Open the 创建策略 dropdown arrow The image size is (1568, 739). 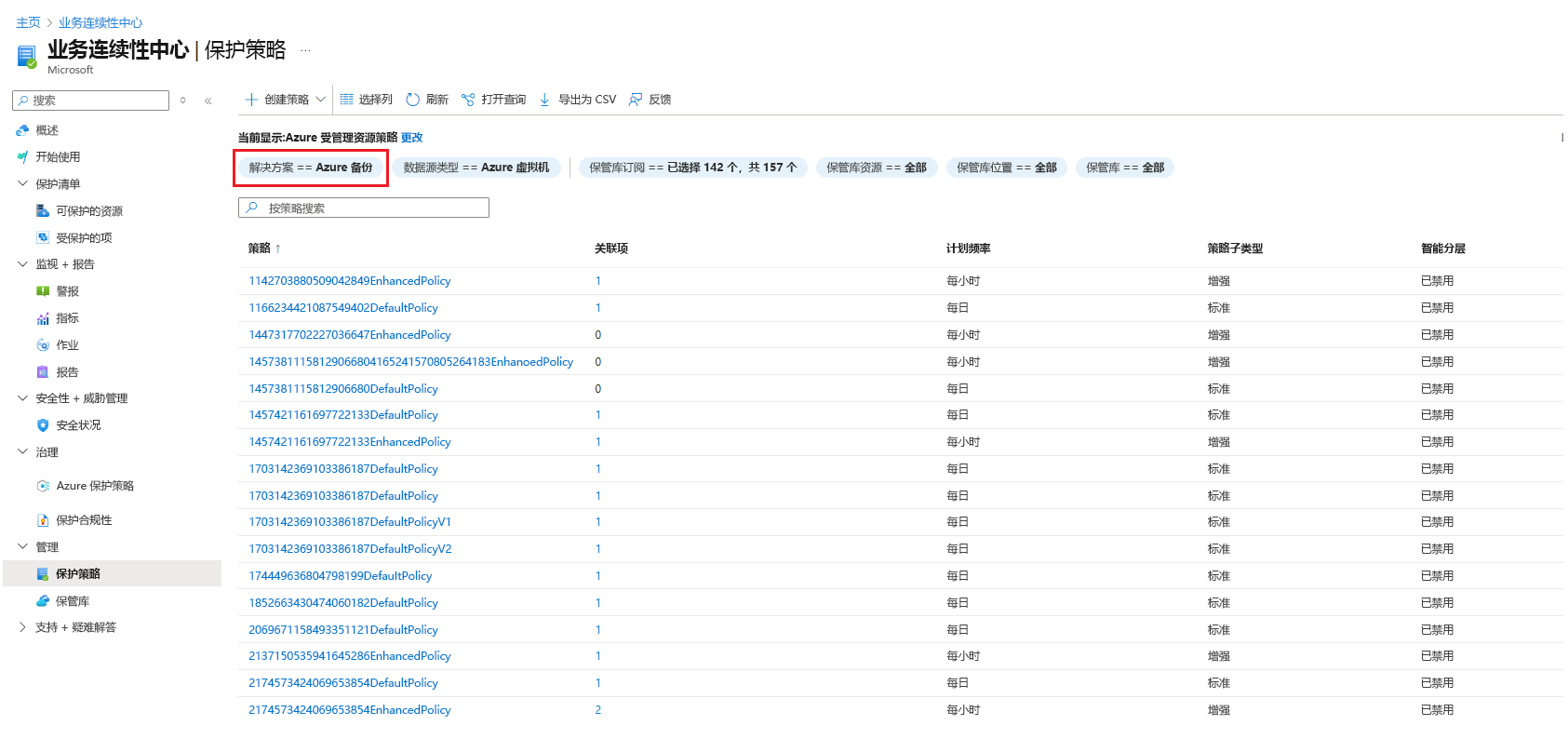coord(320,100)
